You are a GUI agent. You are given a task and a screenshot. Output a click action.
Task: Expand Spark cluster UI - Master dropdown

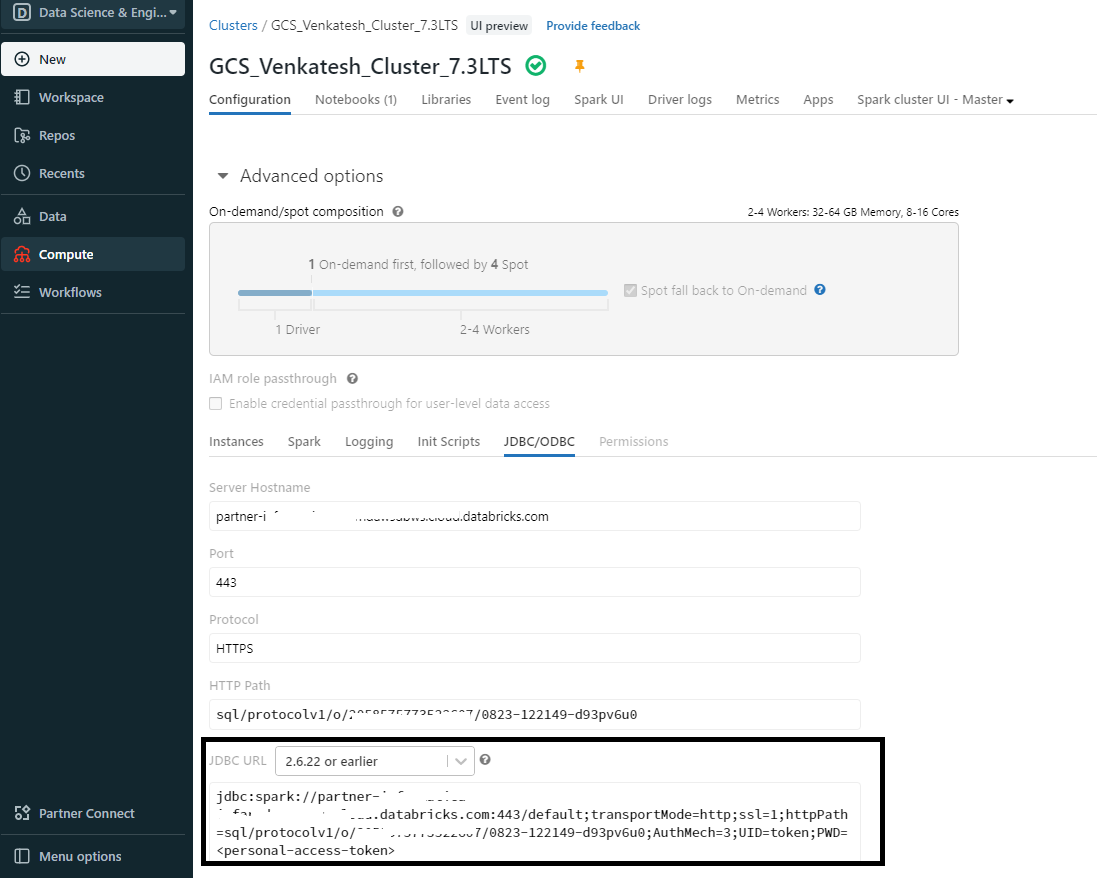coord(935,99)
